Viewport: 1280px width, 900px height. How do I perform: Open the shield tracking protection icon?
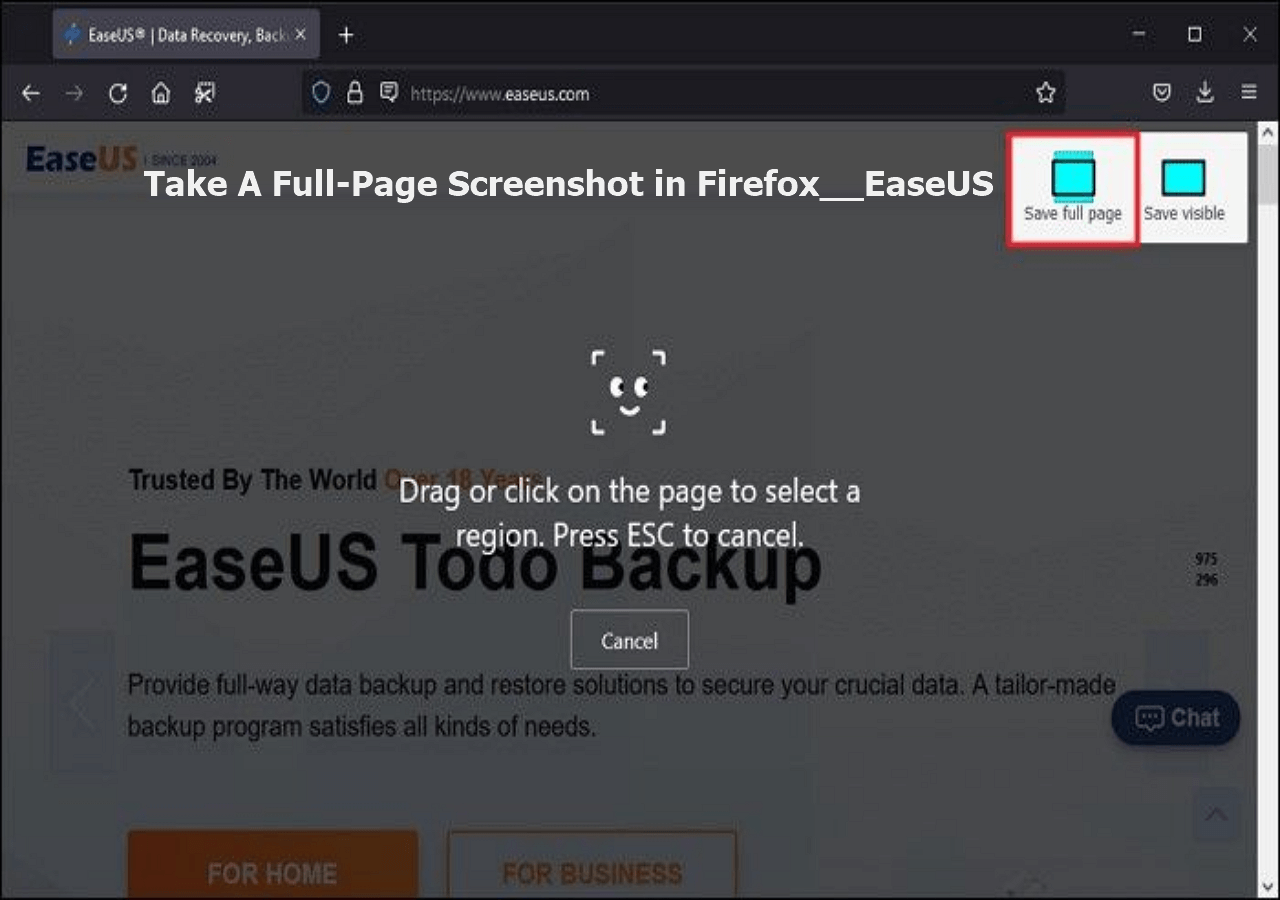pyautogui.click(x=321, y=93)
